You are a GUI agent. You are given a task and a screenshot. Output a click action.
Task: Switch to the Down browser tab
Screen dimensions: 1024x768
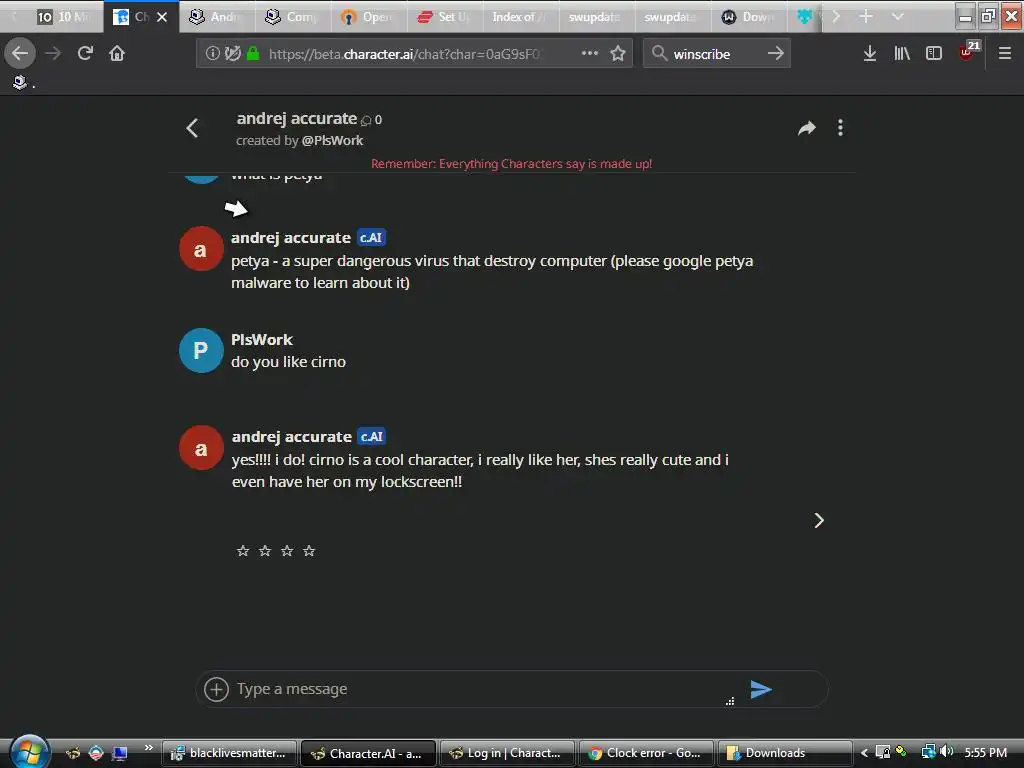coord(748,17)
